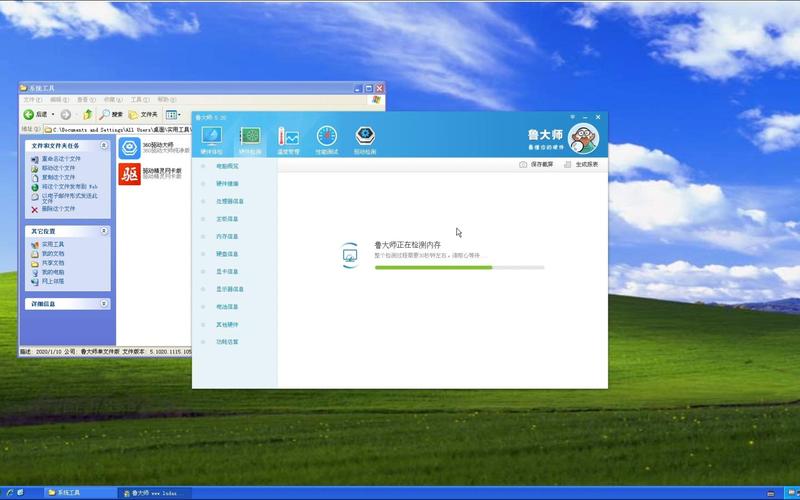Screen dimensions: 800x500
Task: Collapse the 其它位置 panel
Action: click(105, 231)
